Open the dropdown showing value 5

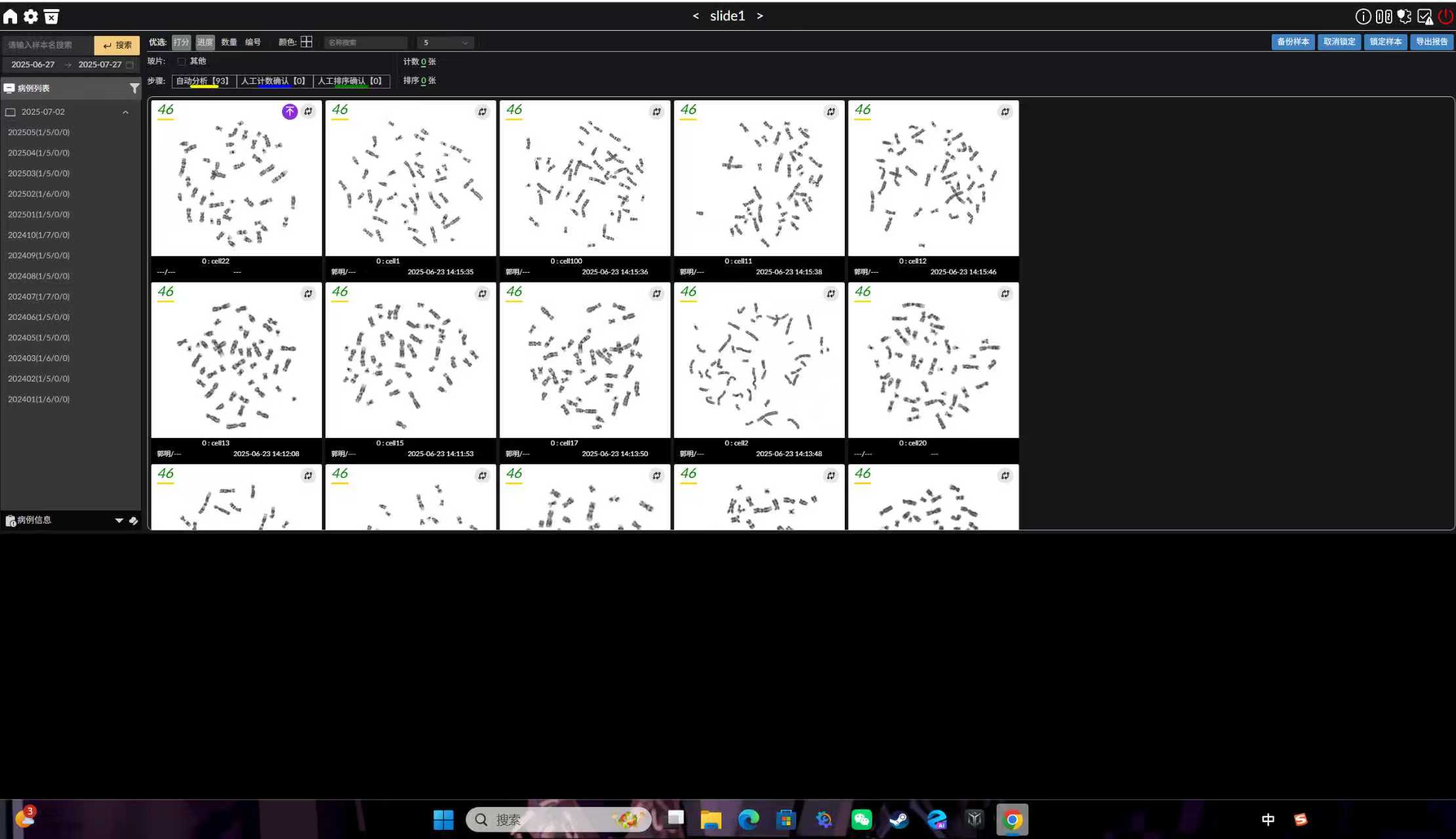pyautogui.click(x=445, y=43)
